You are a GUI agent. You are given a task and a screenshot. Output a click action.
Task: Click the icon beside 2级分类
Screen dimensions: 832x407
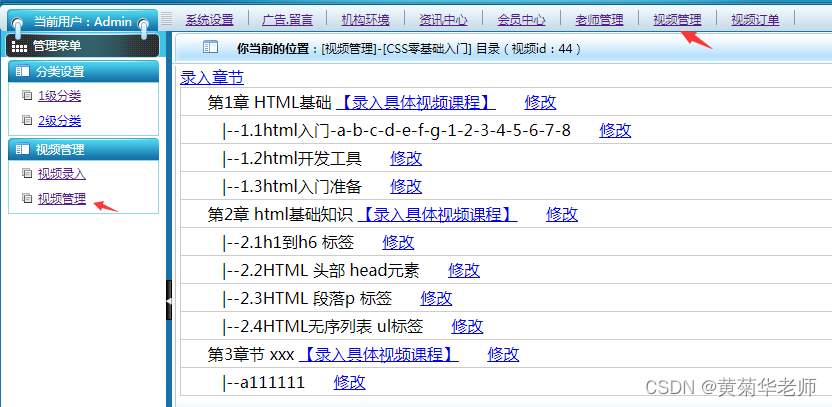tap(27, 121)
